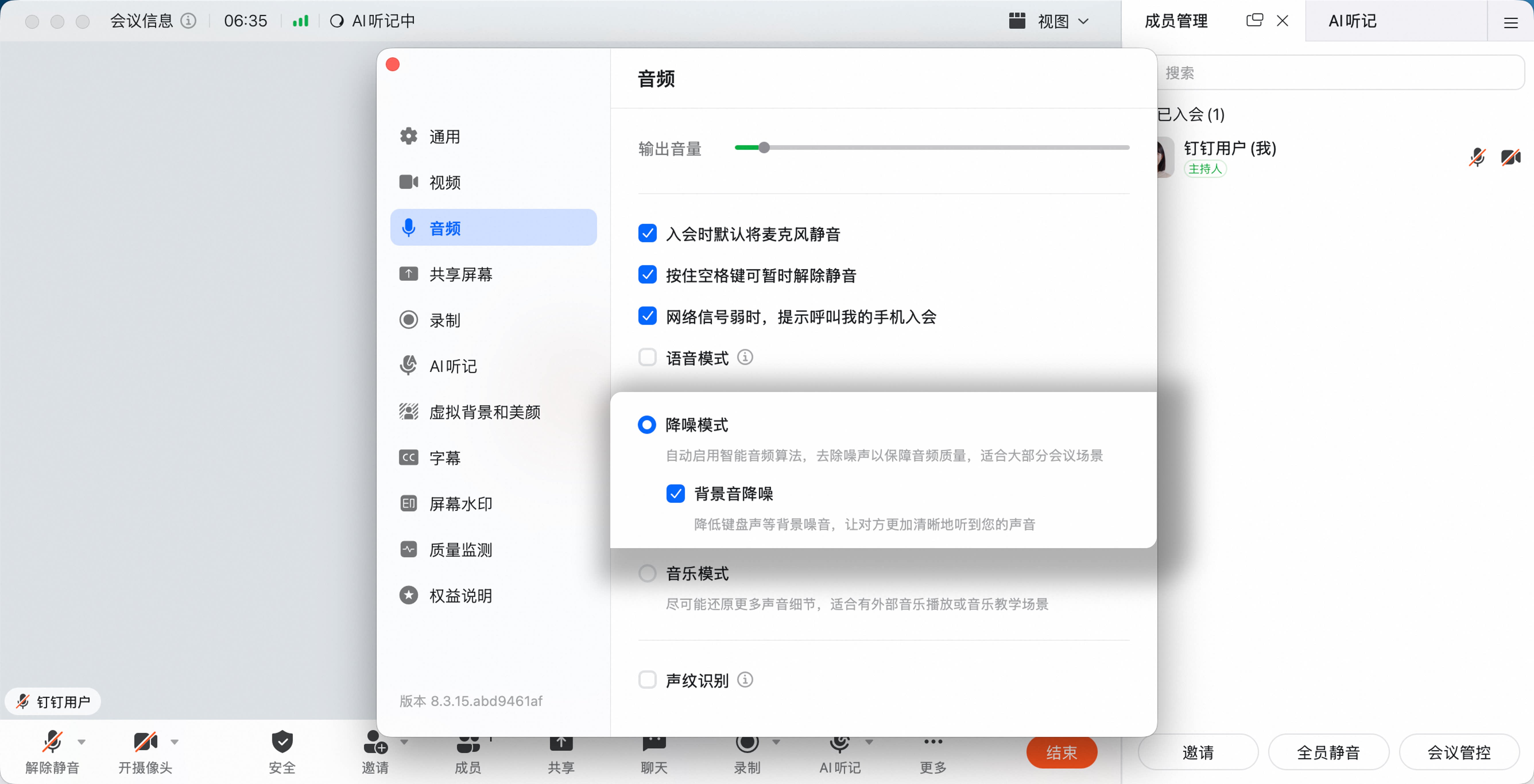Click the 输出音量 slider handle

pyautogui.click(x=764, y=147)
